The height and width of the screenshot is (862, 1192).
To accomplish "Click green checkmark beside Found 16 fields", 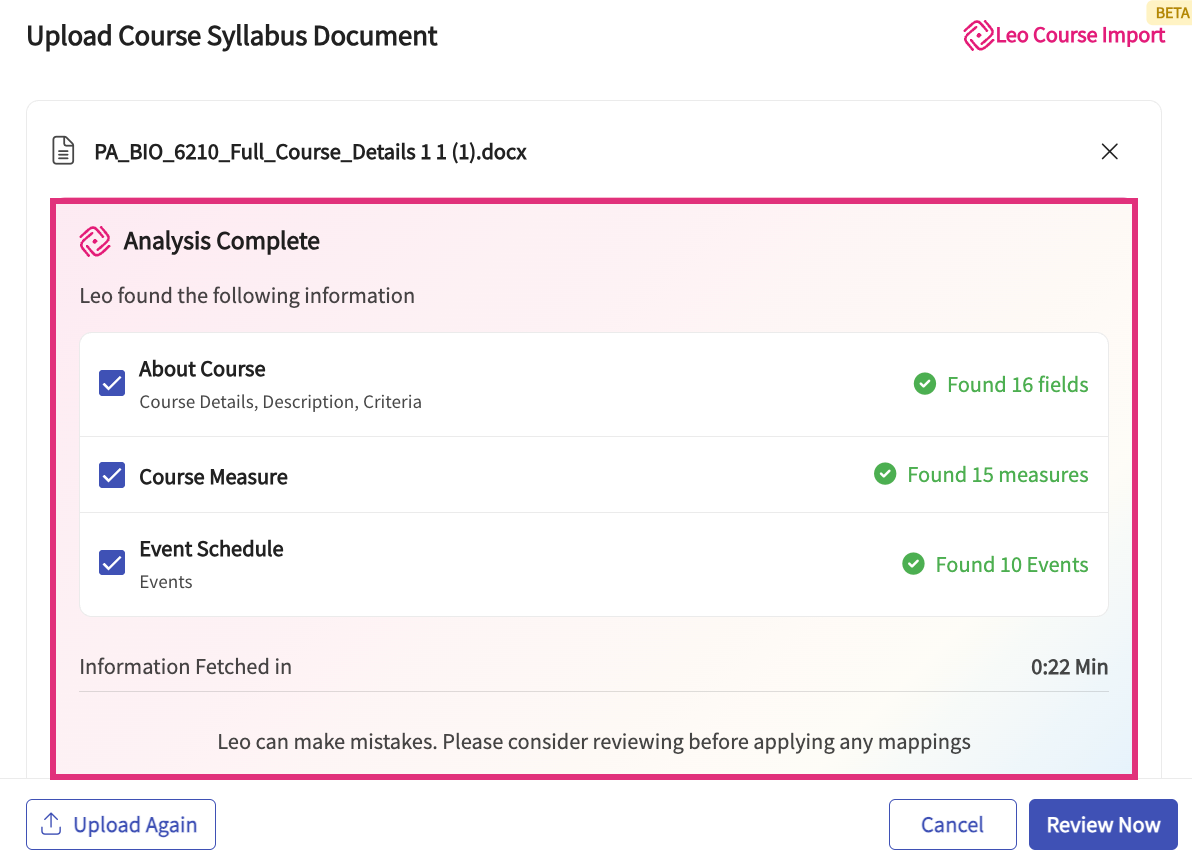I will [x=924, y=384].
